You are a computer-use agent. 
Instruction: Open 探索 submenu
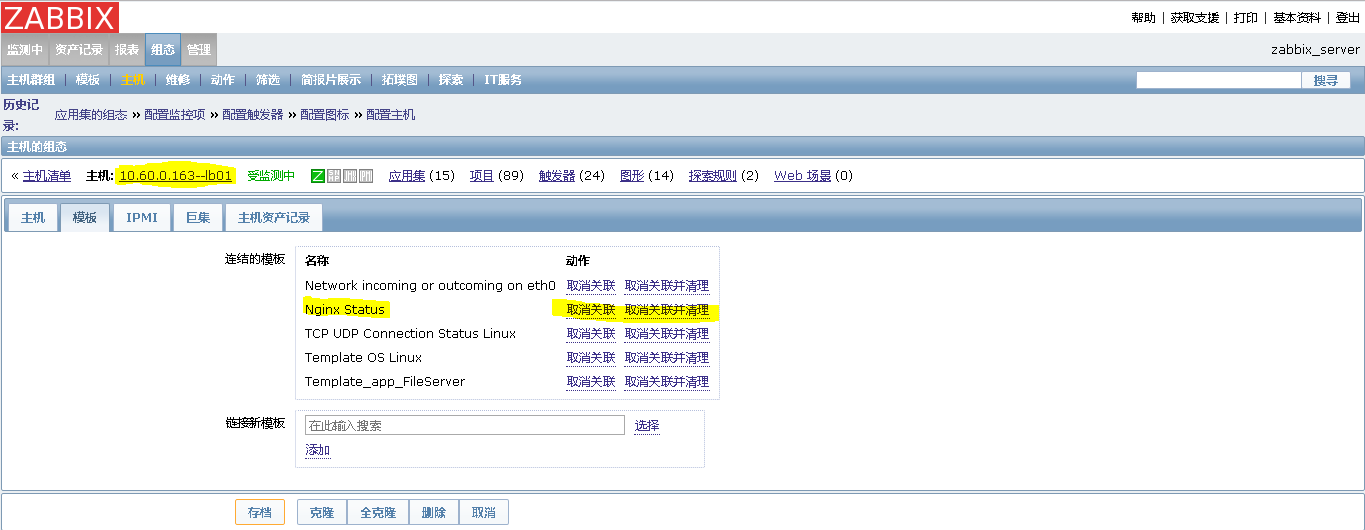[x=451, y=80]
